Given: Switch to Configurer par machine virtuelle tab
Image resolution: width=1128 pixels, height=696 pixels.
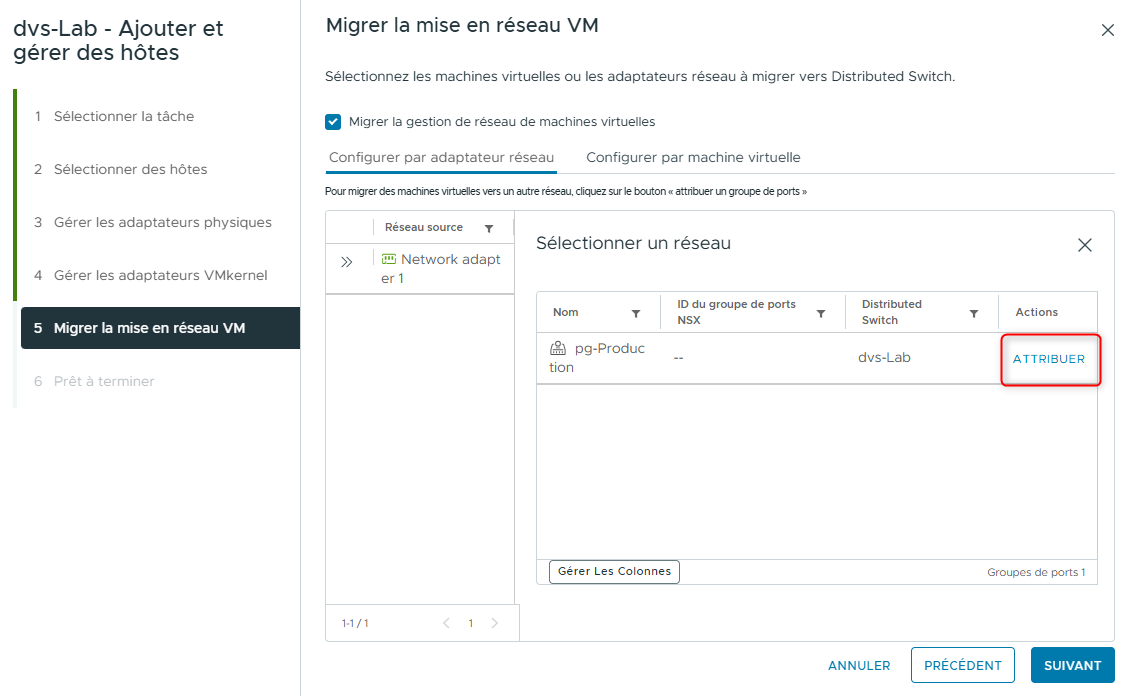Looking at the screenshot, I should point(692,158).
